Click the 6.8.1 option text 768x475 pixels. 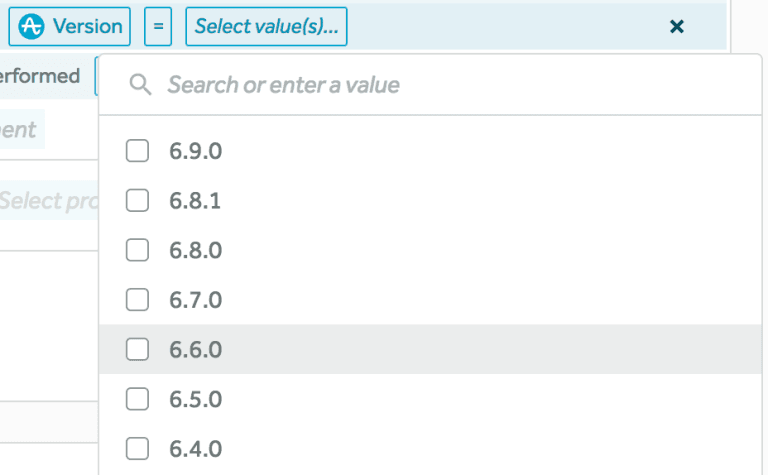click(x=195, y=201)
